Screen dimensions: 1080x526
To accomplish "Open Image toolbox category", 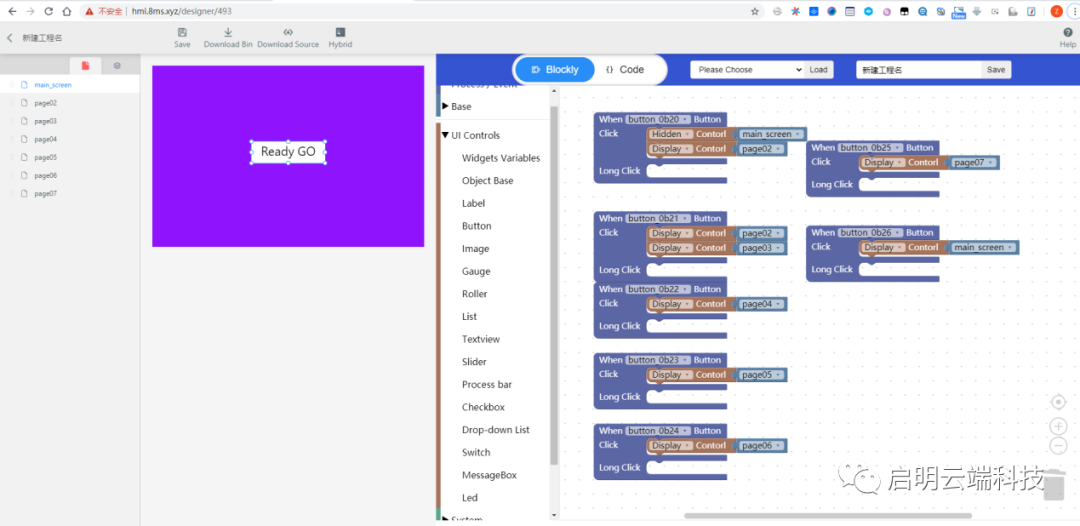I will coord(475,249).
